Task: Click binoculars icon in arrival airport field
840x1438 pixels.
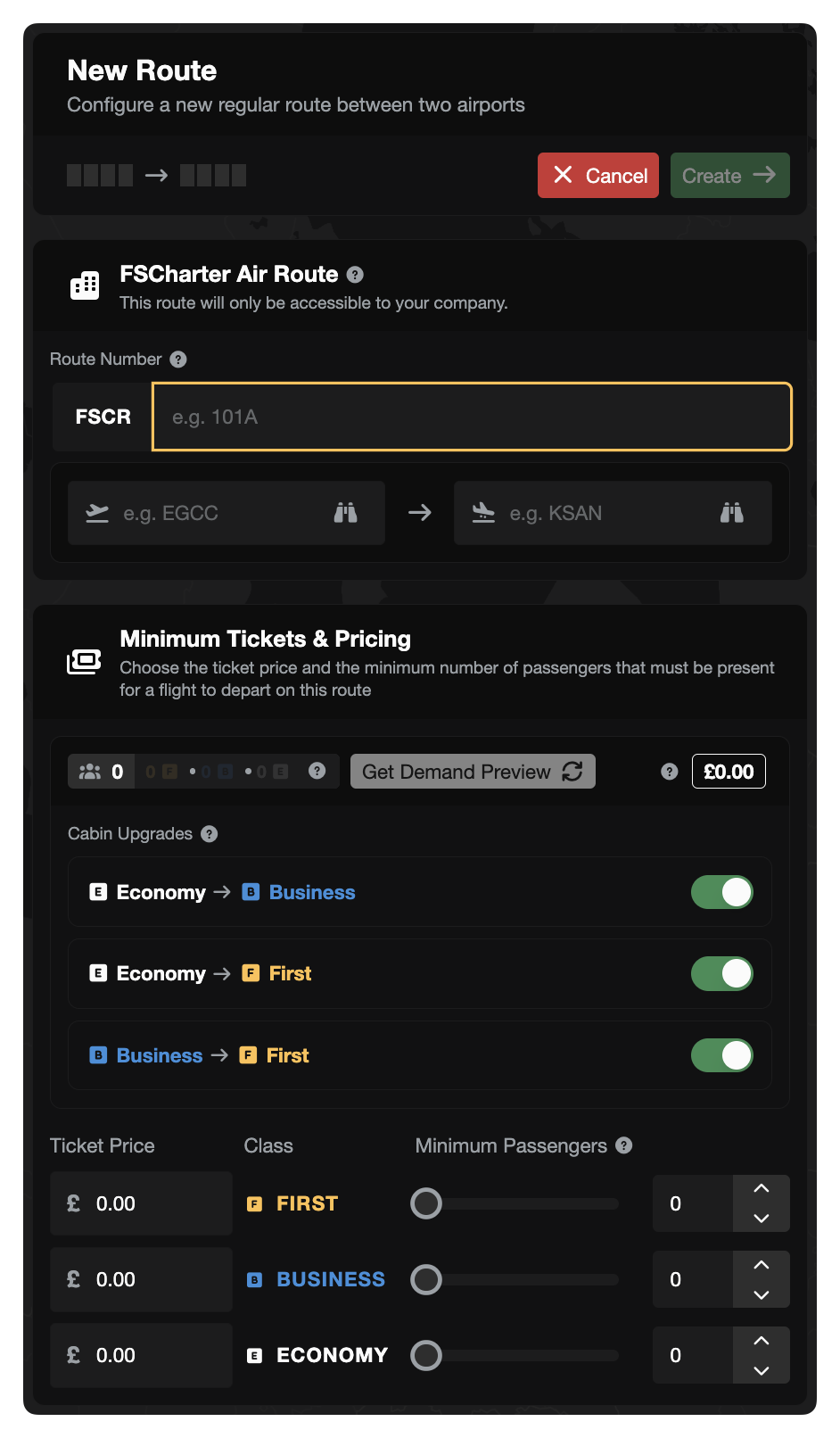Action: point(731,513)
